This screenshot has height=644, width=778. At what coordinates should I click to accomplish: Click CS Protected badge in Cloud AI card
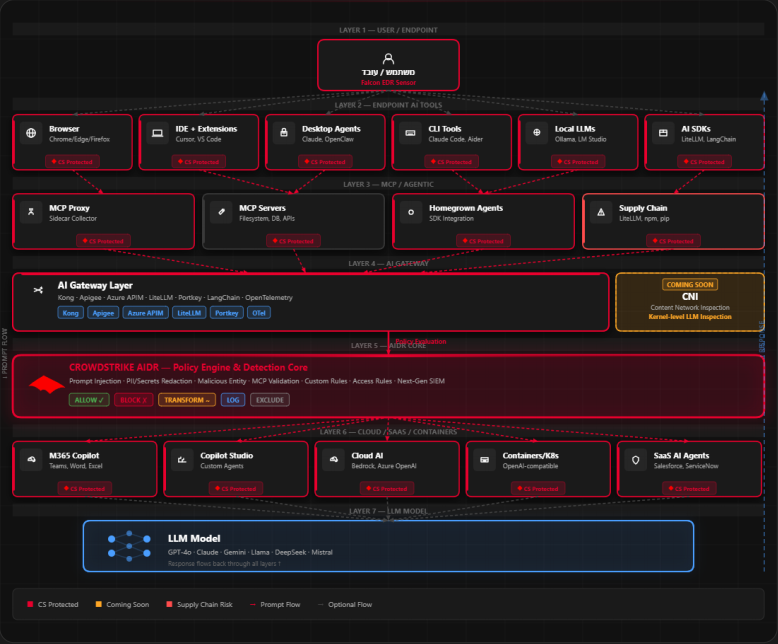click(388, 489)
